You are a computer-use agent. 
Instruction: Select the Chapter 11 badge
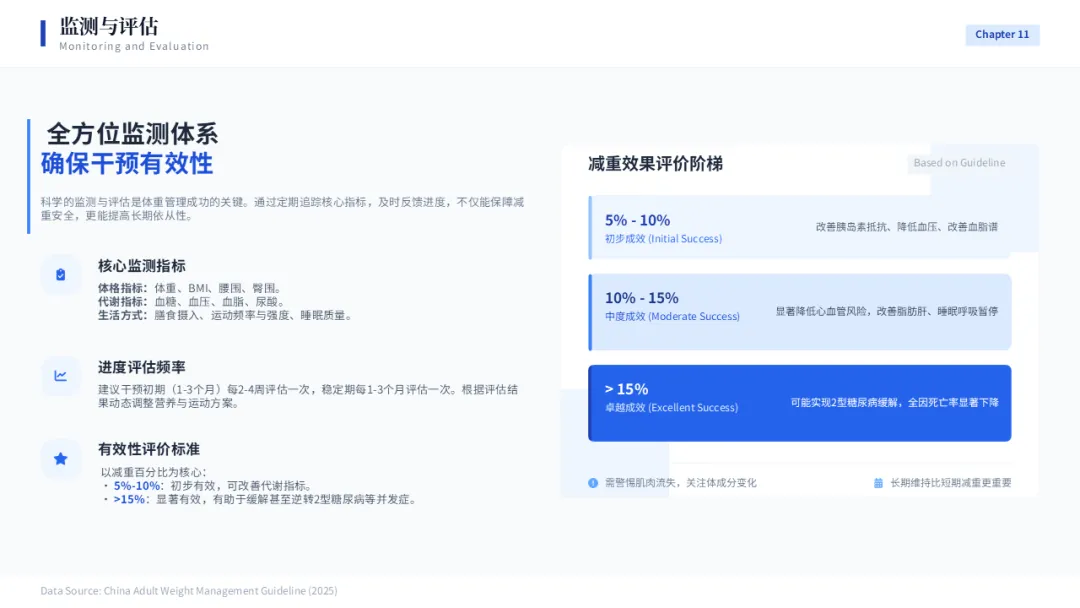coord(1002,34)
